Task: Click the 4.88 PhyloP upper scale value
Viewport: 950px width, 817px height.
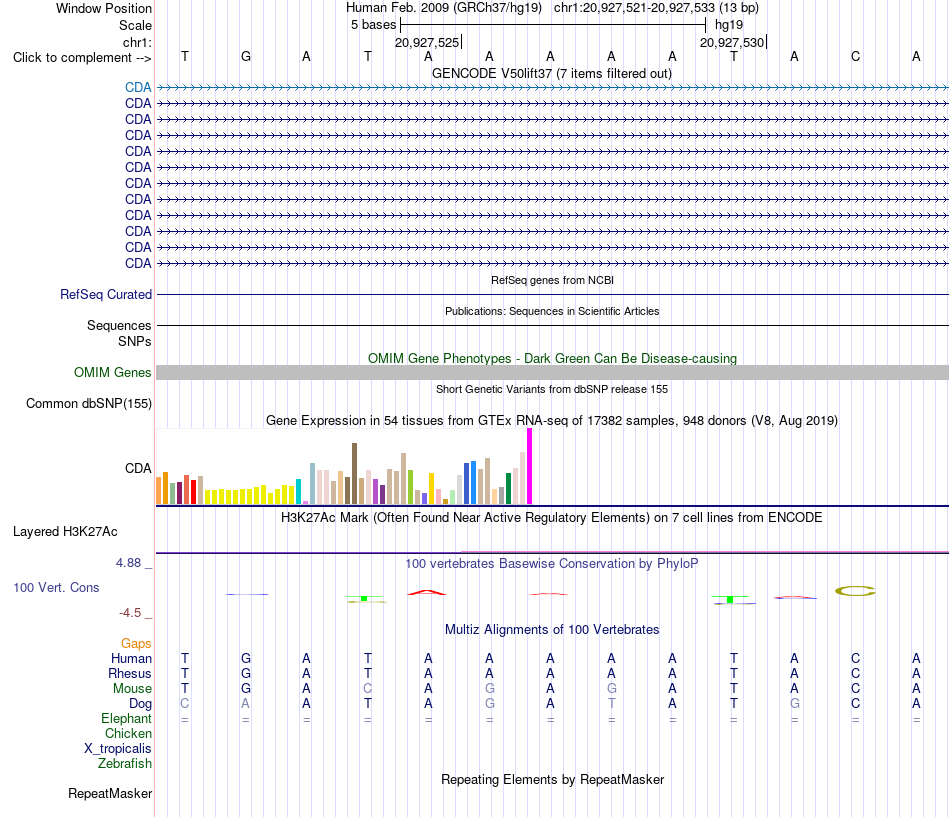Action: point(128,563)
